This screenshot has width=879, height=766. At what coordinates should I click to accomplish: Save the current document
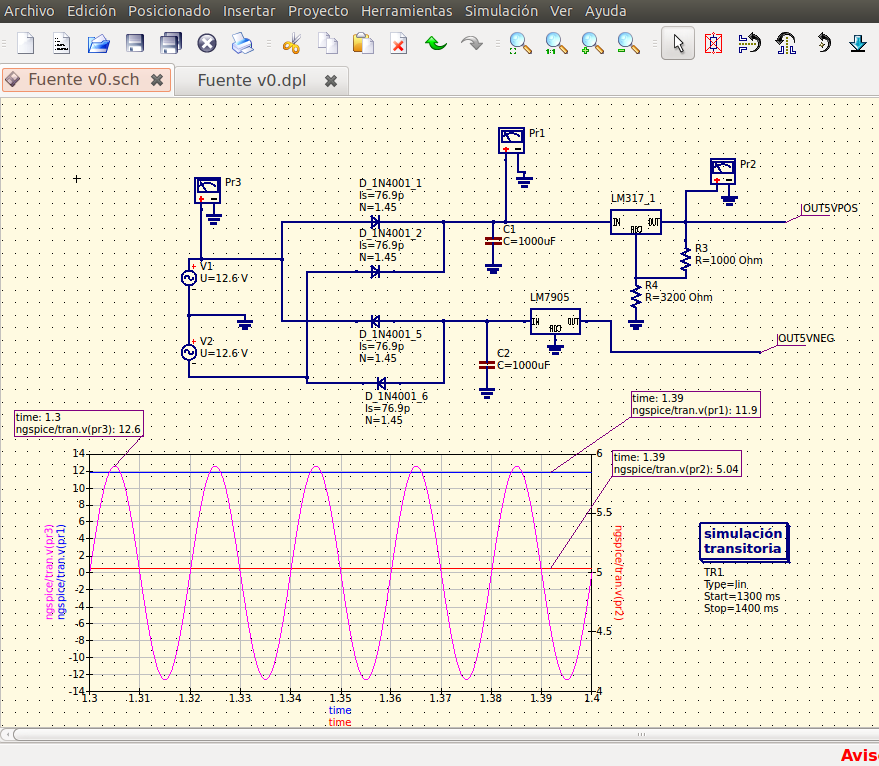pyautogui.click(x=135, y=43)
